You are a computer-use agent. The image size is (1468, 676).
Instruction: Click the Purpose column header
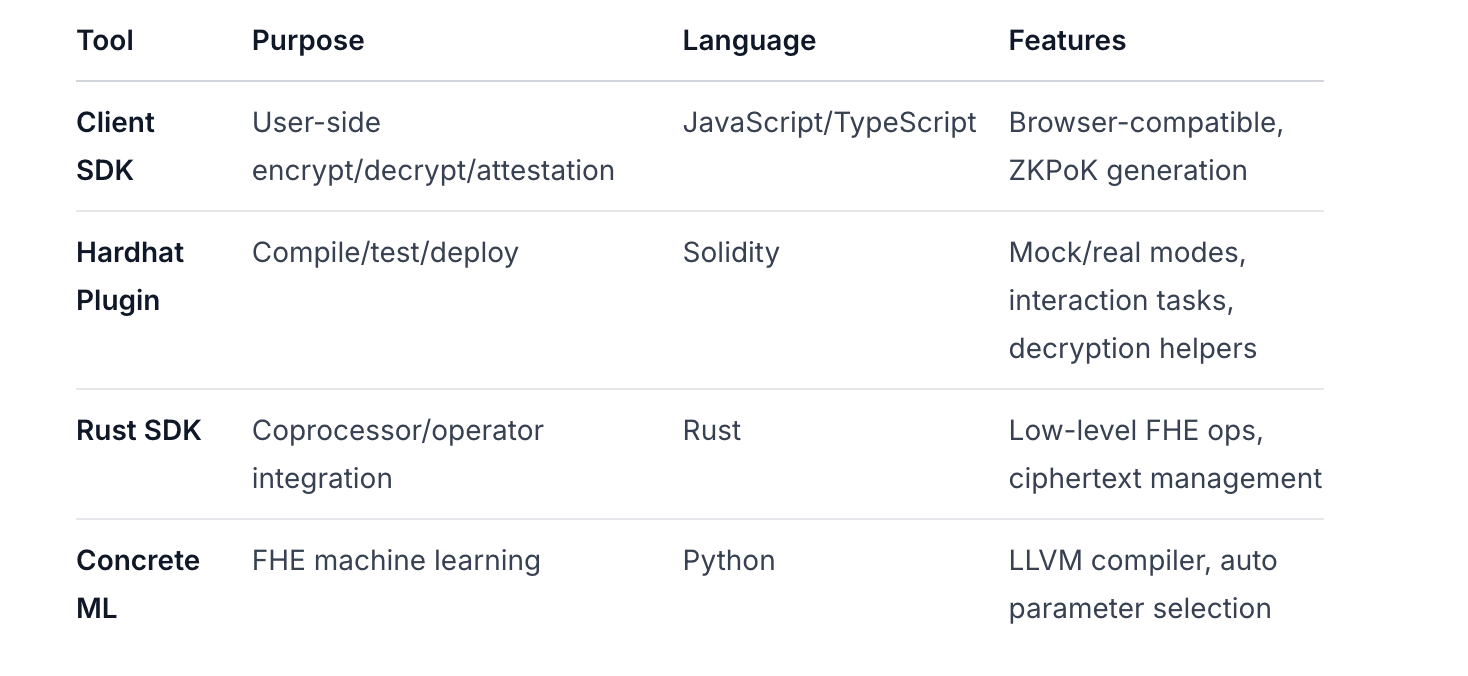click(308, 41)
